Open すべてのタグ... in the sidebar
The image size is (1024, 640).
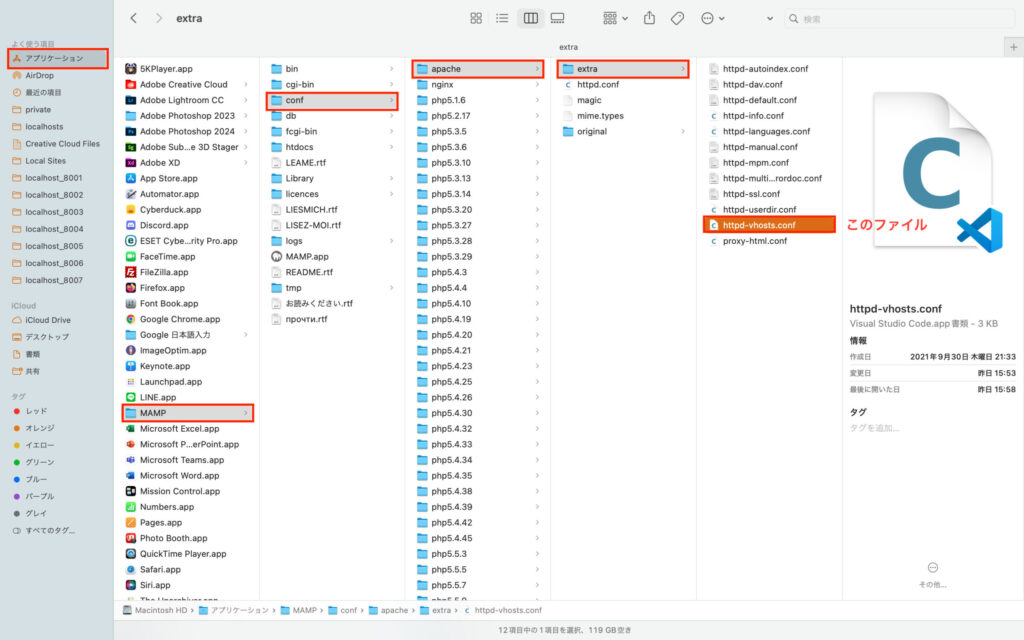[x=50, y=530]
